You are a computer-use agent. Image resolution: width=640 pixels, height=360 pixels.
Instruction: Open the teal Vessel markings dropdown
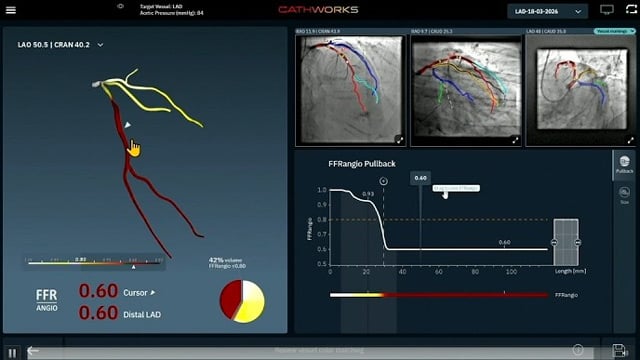tap(614, 31)
